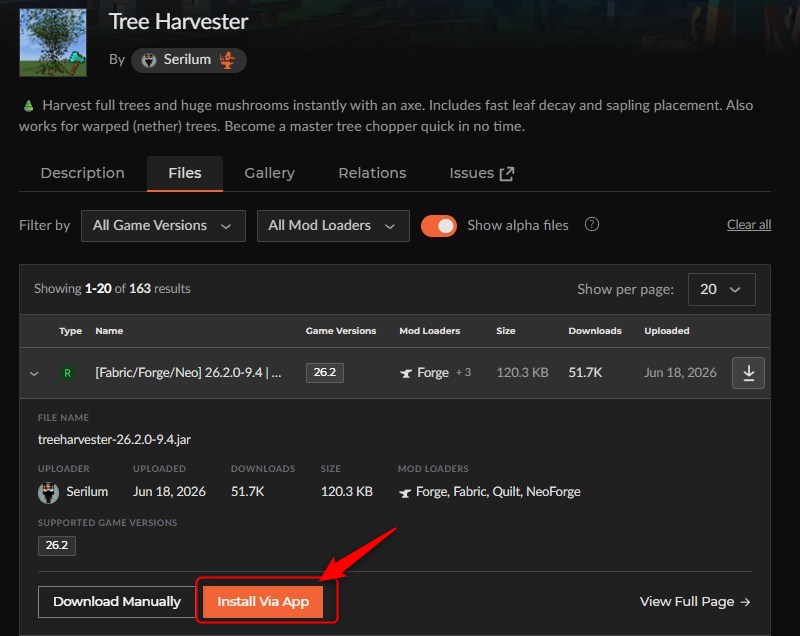Click the 51.7K downloads cell in the row
Screen dimensions: 800x636
click(585, 372)
